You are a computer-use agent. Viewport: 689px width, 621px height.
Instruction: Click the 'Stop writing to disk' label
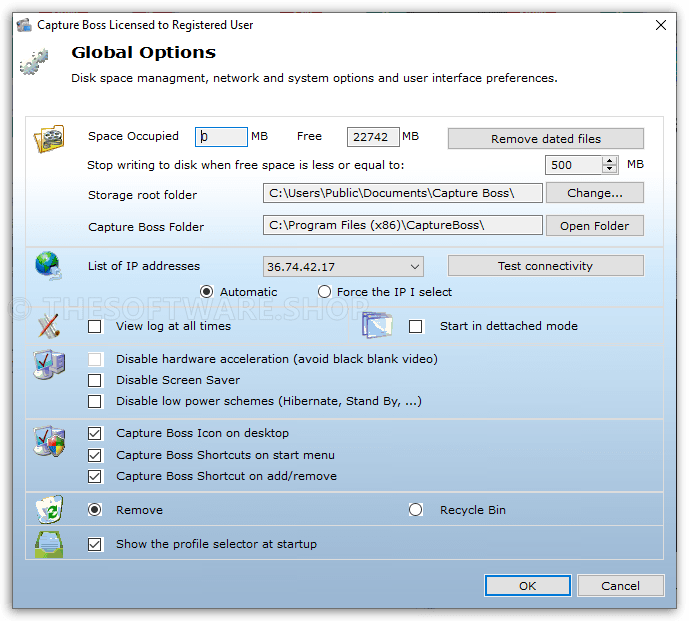click(246, 165)
